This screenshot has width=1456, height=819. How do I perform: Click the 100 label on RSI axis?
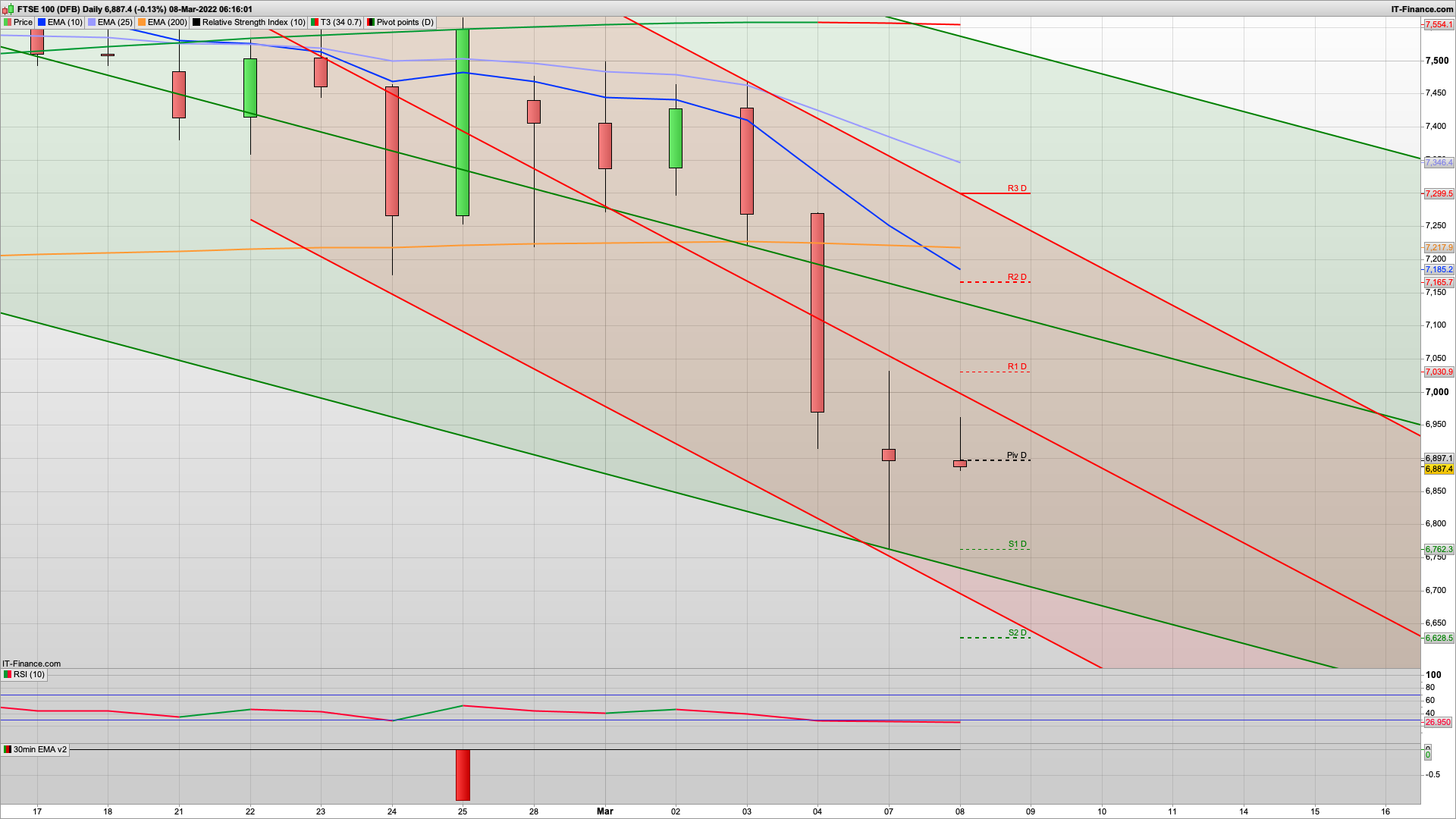[1433, 674]
